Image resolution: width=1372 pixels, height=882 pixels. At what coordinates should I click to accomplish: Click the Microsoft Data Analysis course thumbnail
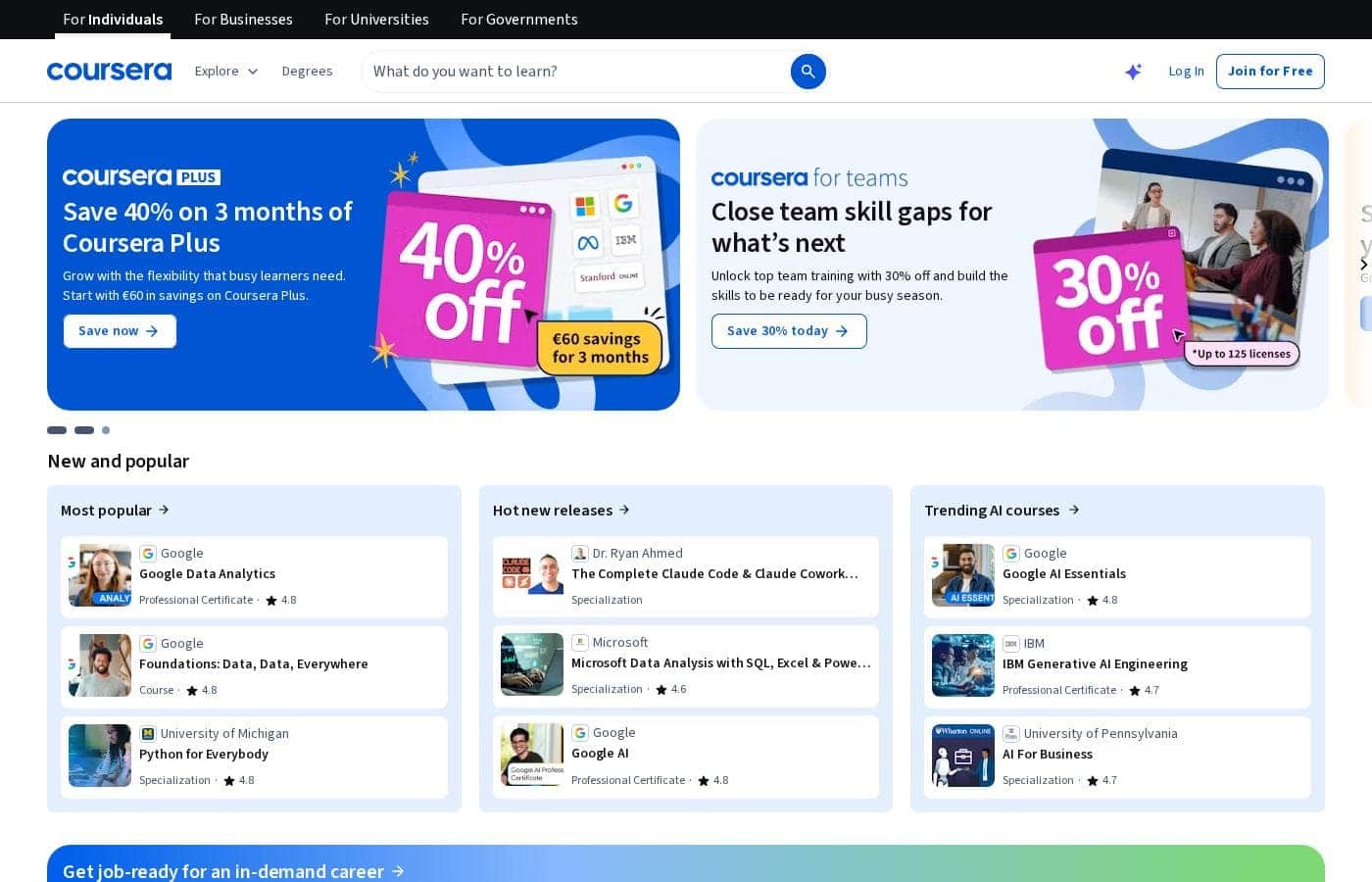(x=532, y=664)
